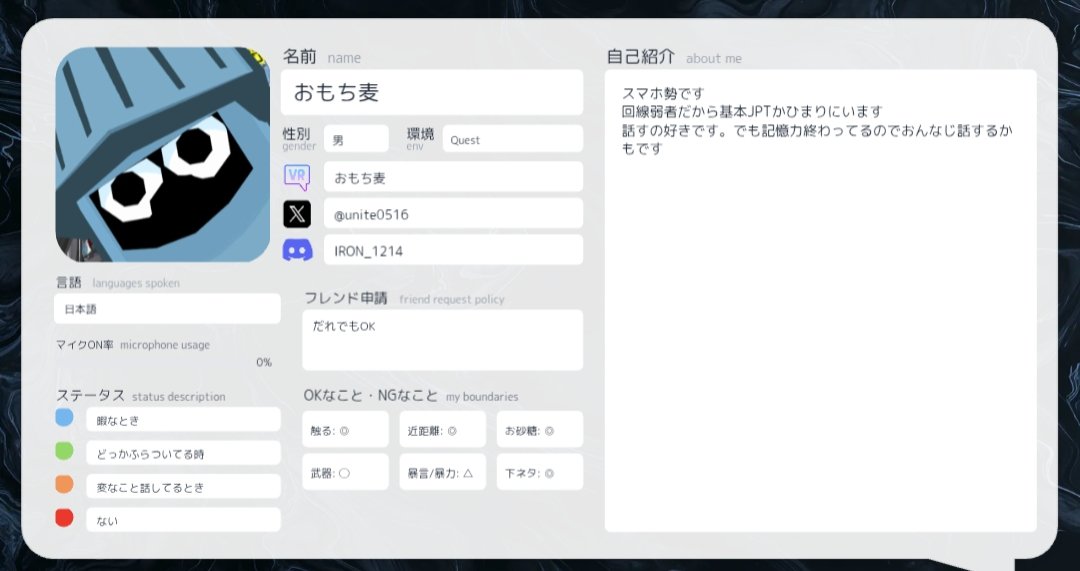Click the フレンド申請 friend request policy heading
This screenshot has width=1080, height=571.
[404, 299]
